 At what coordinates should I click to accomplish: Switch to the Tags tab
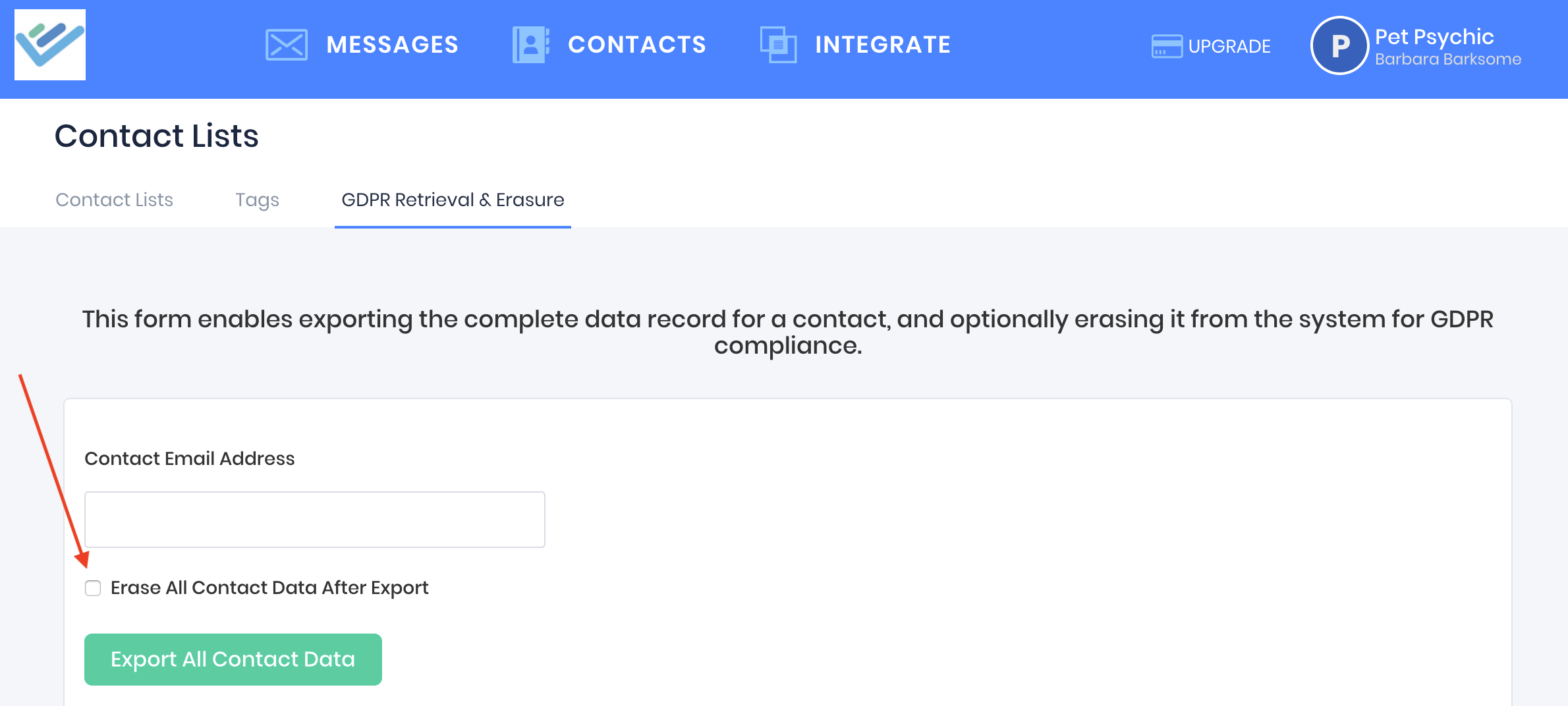(x=257, y=200)
